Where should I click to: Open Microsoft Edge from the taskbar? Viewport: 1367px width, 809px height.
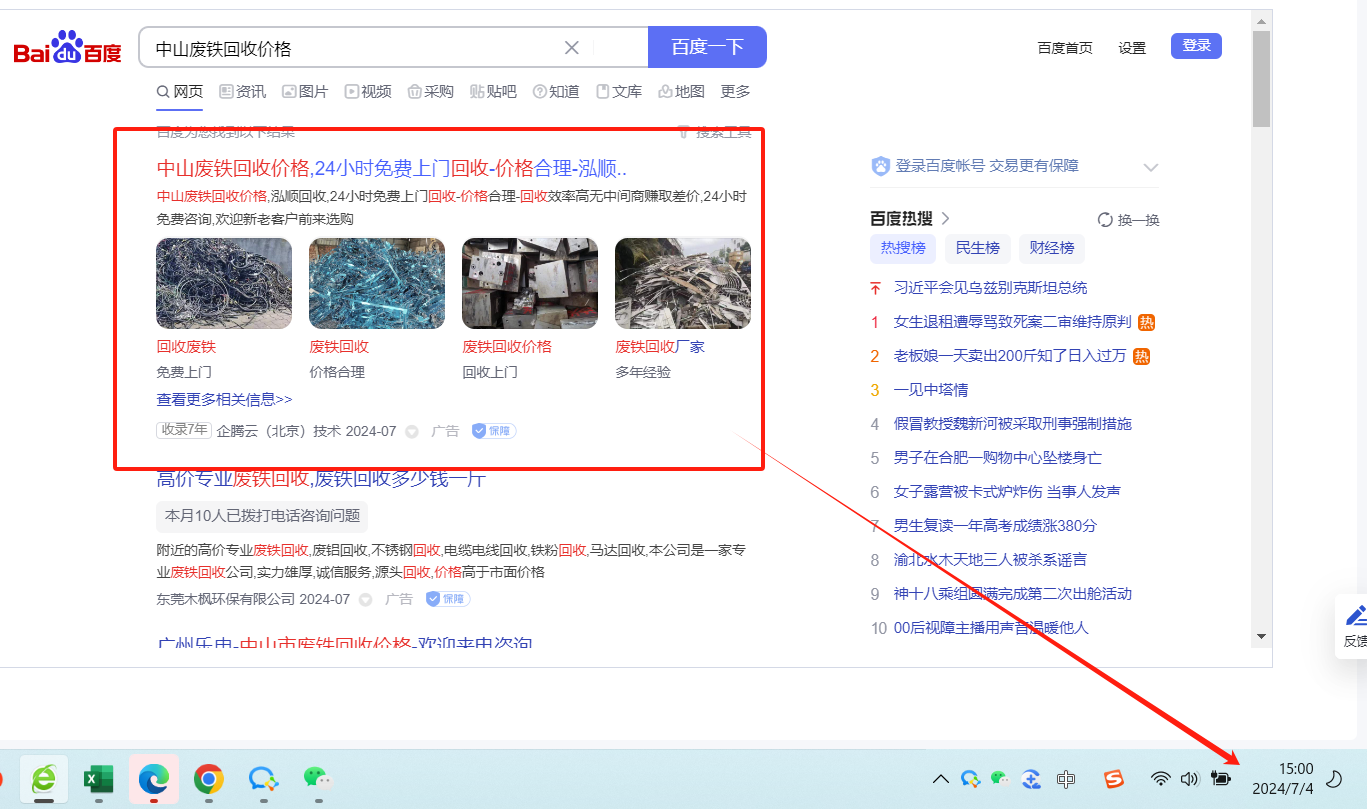153,778
